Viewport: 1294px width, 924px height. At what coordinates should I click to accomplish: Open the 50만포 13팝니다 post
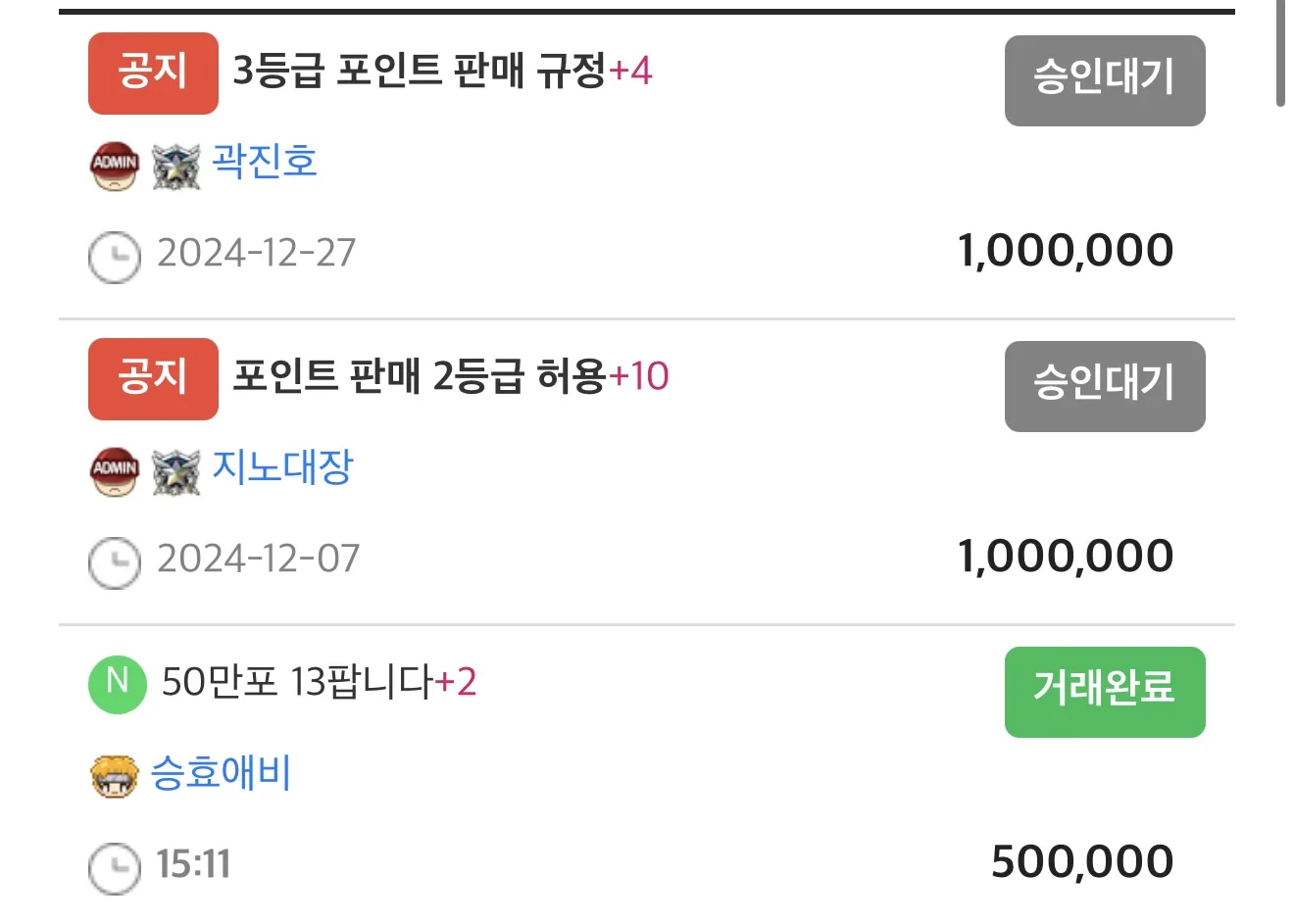pos(297,682)
